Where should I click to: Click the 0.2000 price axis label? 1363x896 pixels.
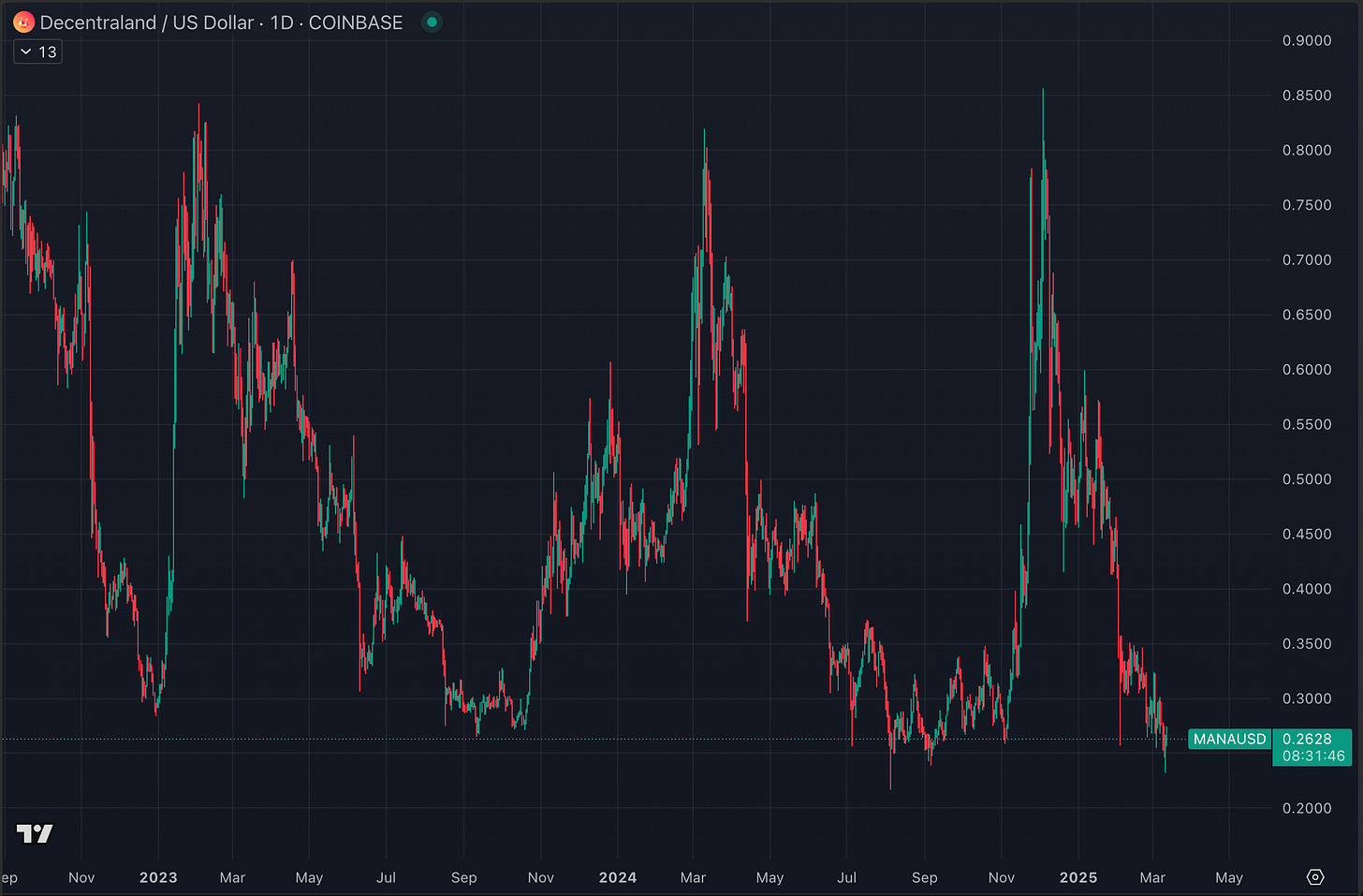click(1307, 808)
